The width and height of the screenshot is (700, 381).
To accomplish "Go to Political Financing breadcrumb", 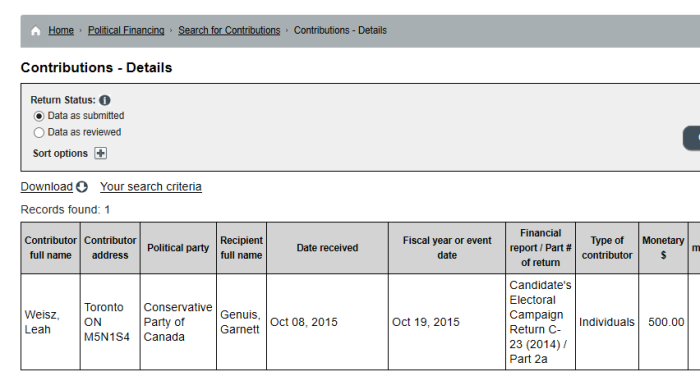I will pyautogui.click(x=126, y=30).
